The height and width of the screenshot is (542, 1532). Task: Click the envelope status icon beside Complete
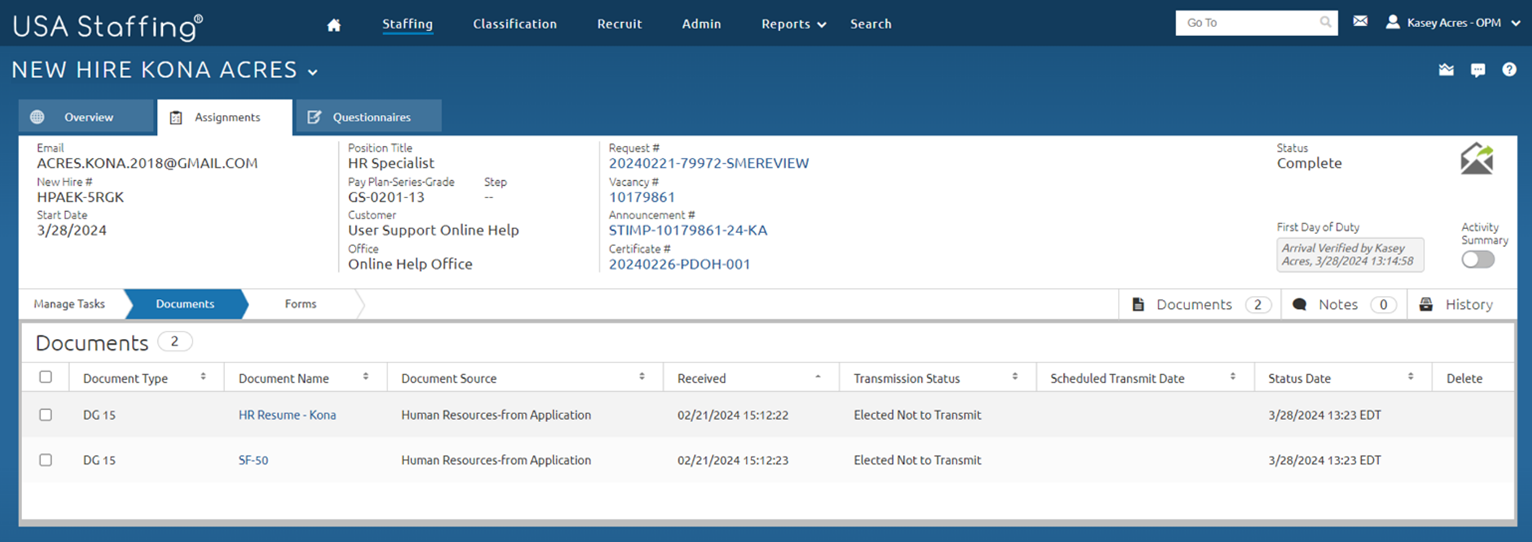1477,160
